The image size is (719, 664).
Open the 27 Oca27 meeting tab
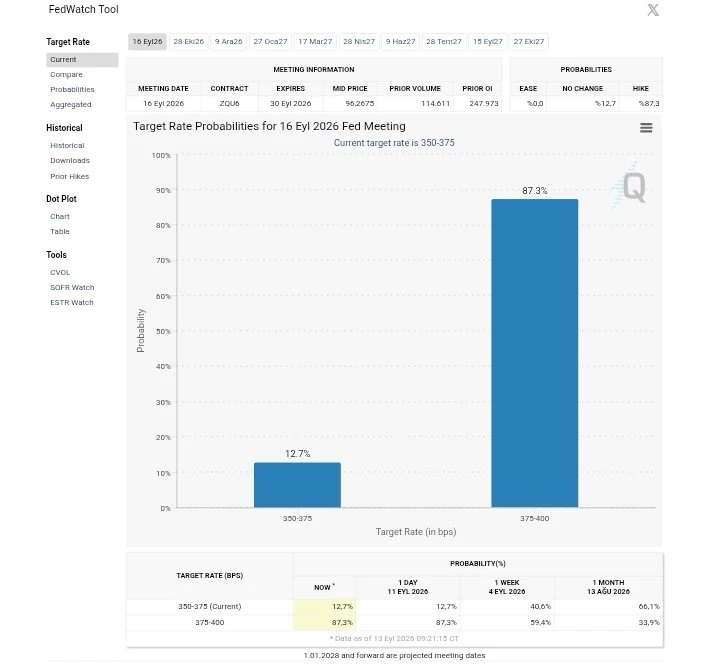pyautogui.click(x=270, y=42)
